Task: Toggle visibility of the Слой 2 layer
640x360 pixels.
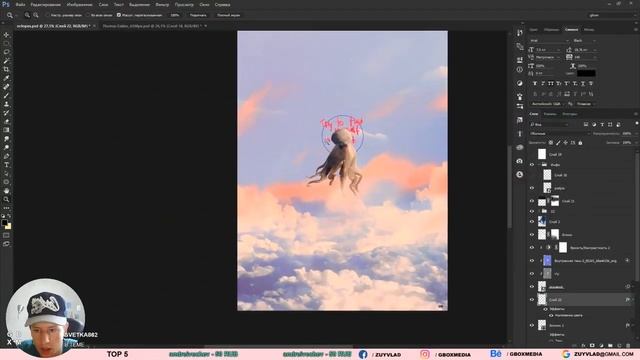Action: [x=532, y=222]
